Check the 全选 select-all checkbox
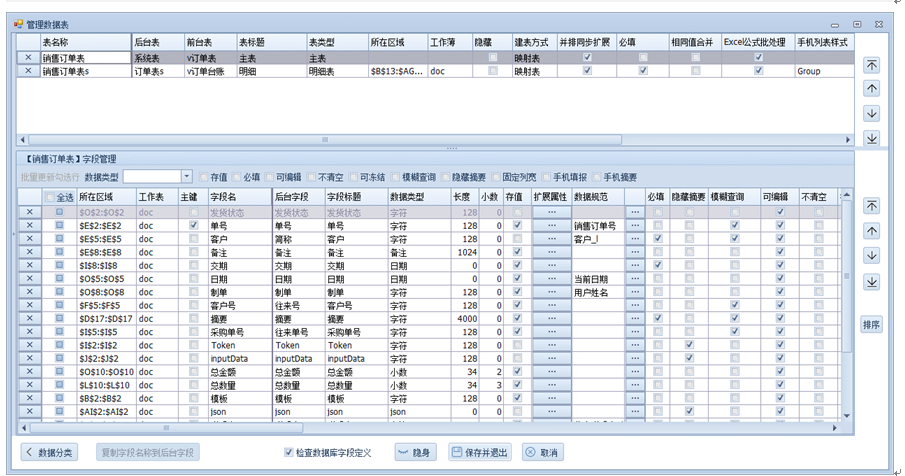The image size is (905, 476). click(51, 197)
